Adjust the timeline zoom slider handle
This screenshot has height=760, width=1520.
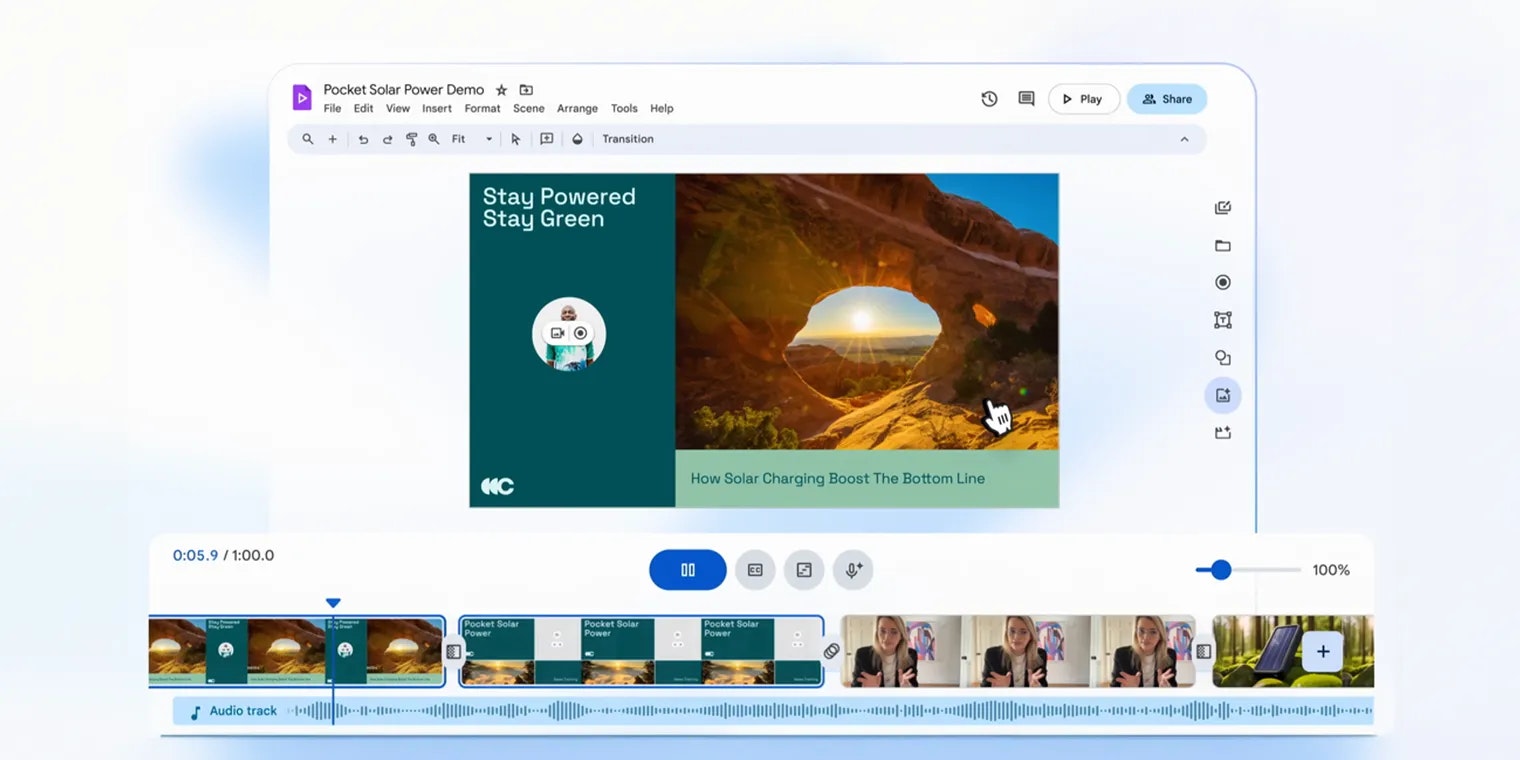click(x=1220, y=570)
